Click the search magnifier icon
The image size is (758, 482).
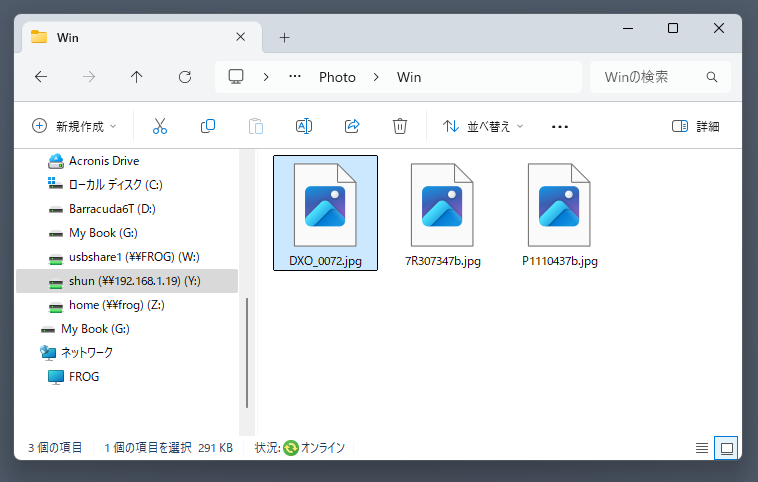click(712, 77)
